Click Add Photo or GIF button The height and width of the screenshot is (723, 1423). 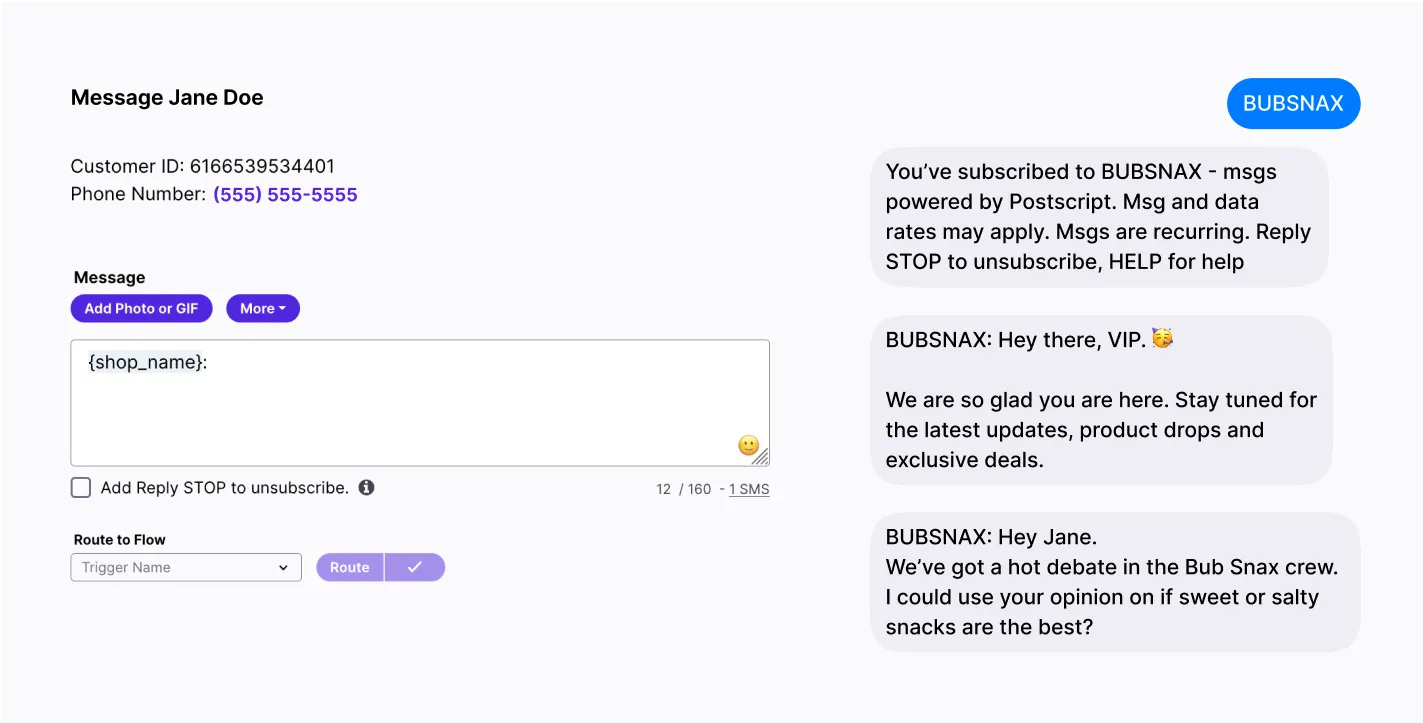tap(141, 309)
